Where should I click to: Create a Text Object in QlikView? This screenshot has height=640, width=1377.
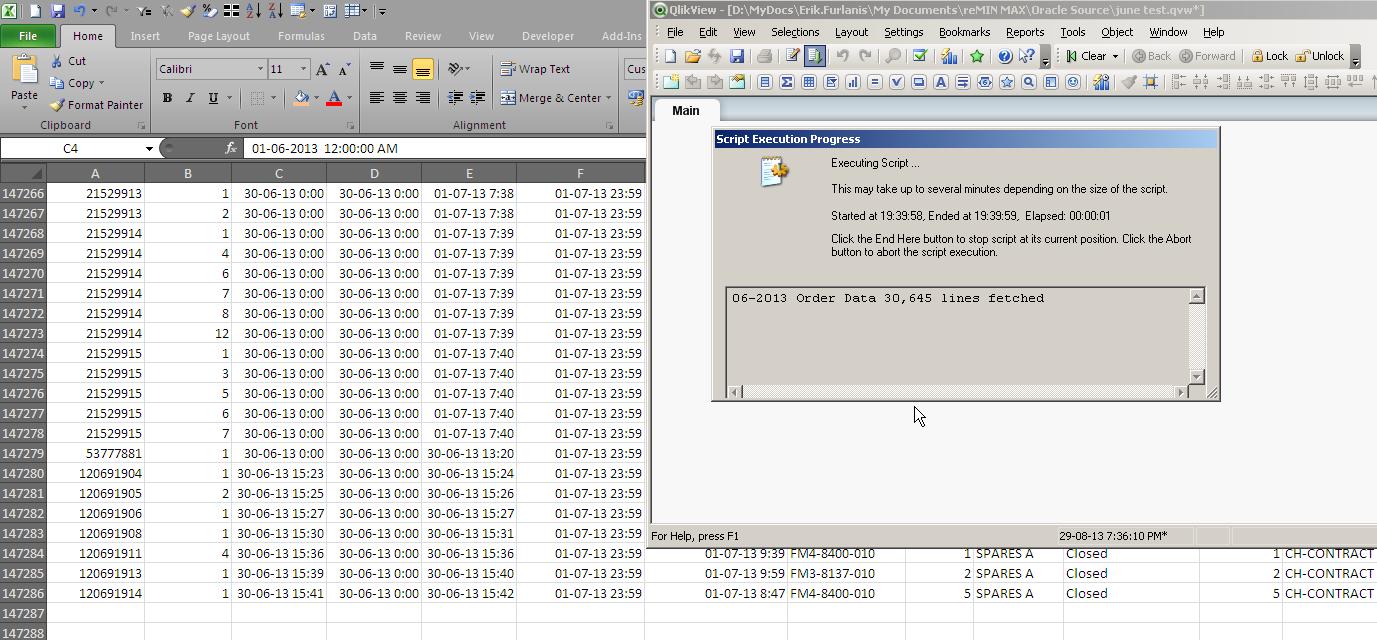pyautogui.click(x=941, y=82)
